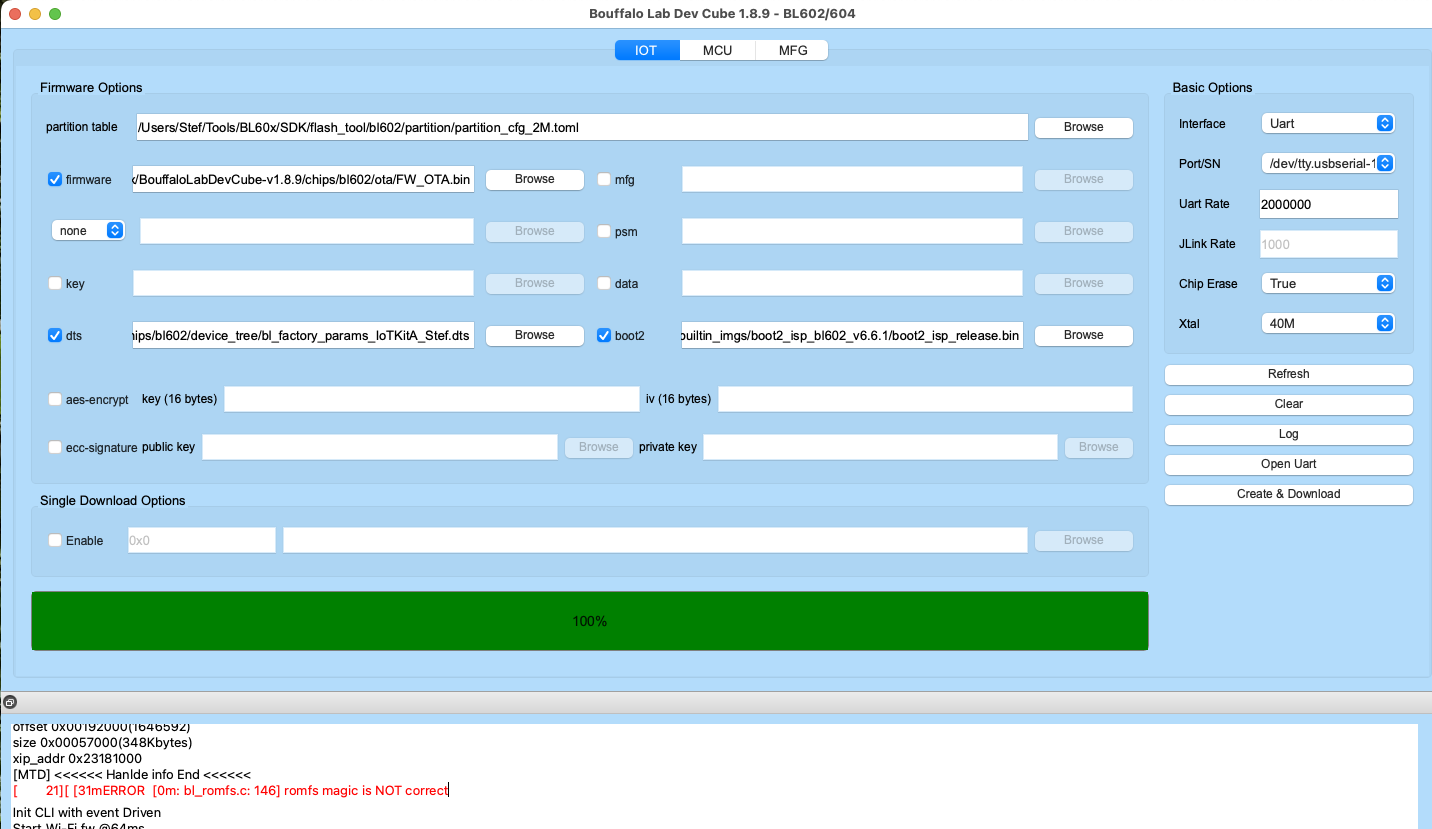Image resolution: width=1432 pixels, height=829 pixels.
Task: Click the Single Download Options label
Action: pyautogui.click(x=113, y=500)
